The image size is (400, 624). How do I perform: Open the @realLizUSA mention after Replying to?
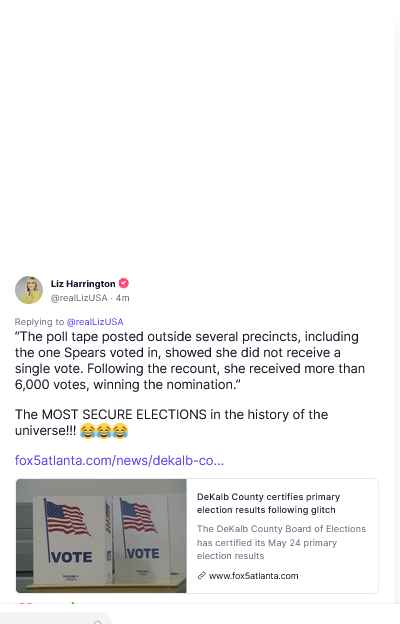pyautogui.click(x=95, y=322)
